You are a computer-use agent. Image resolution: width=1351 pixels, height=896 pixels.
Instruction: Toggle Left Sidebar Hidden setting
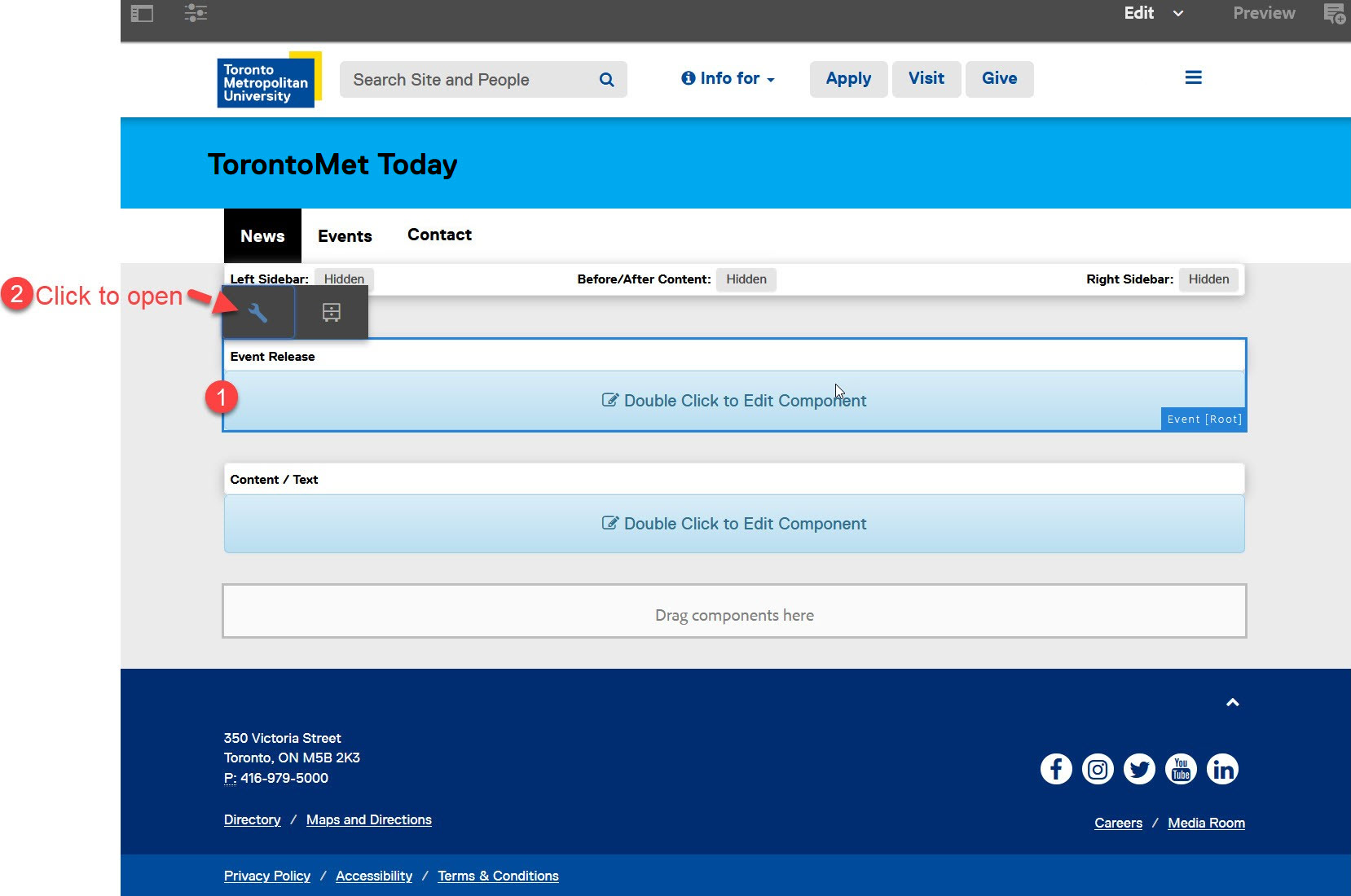click(x=344, y=279)
